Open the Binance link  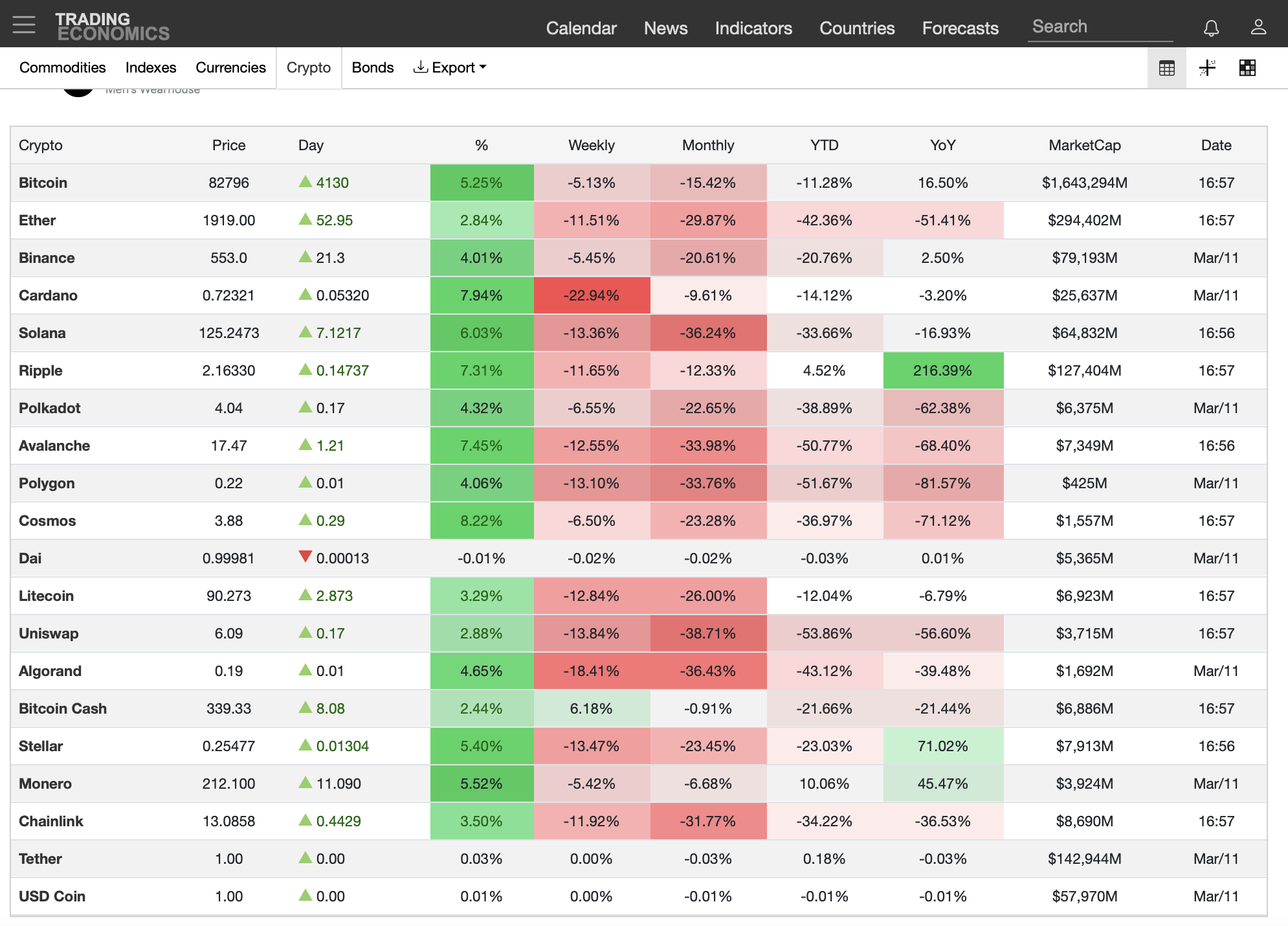coord(47,258)
